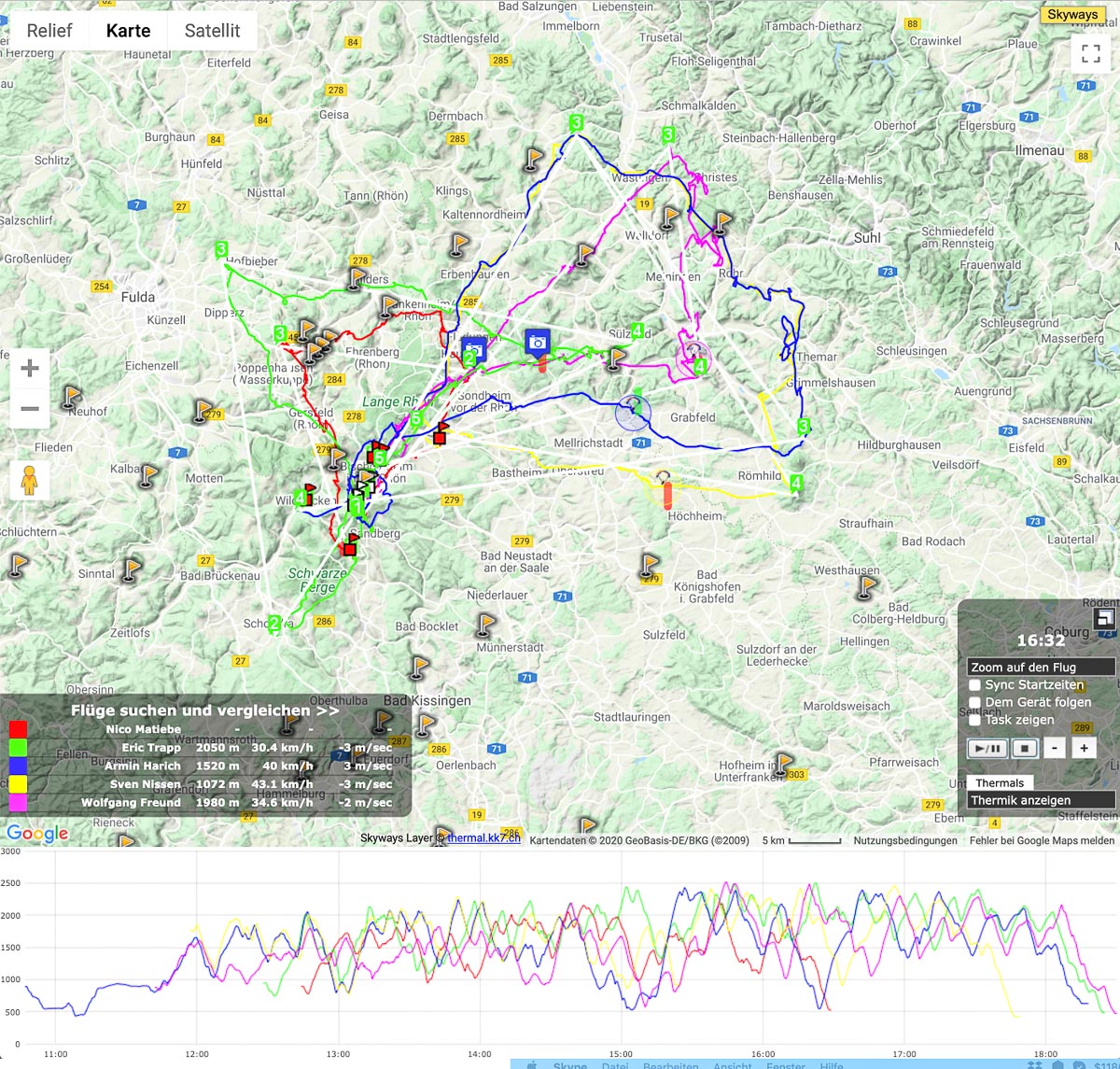Click the takeoff flag marker near Kalbach
Screen dimensions: 1120x1069
(149, 474)
